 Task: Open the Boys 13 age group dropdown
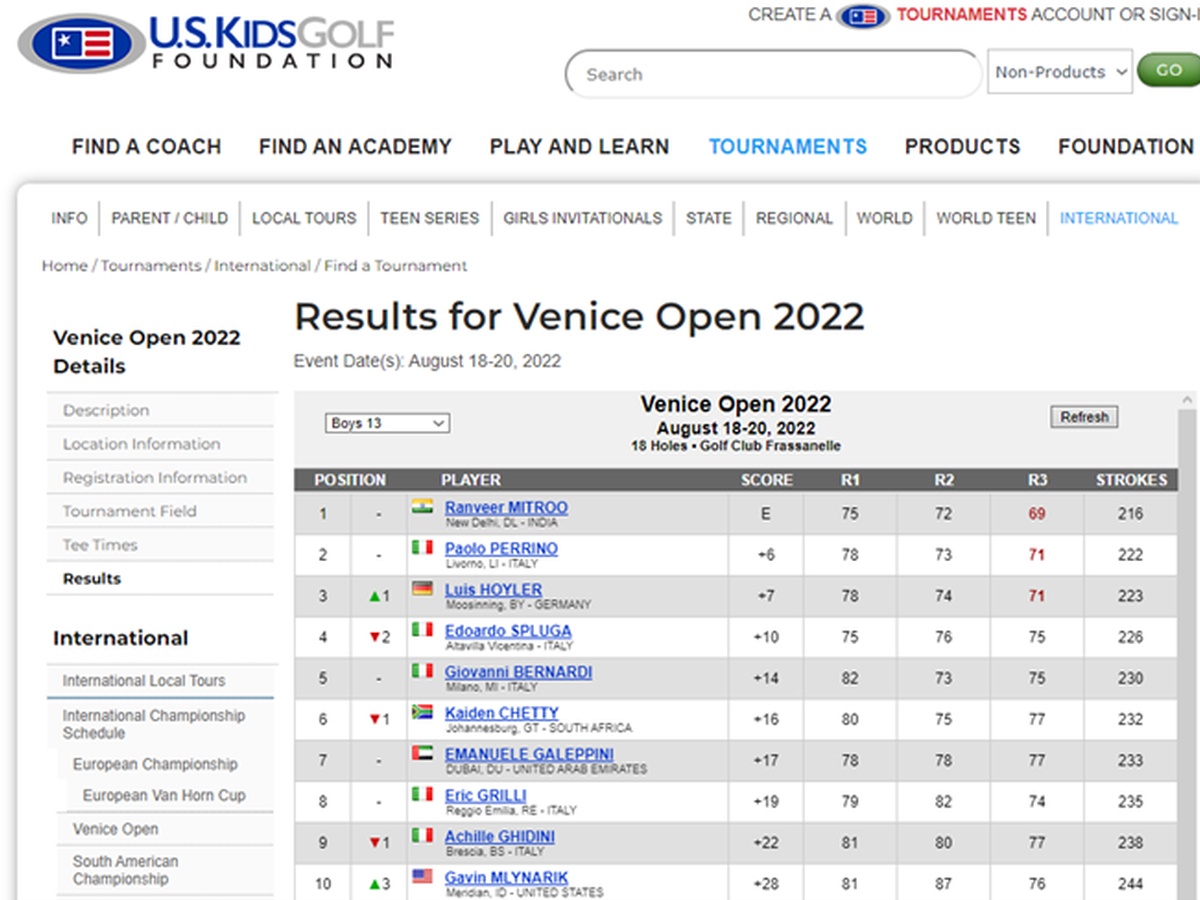388,423
